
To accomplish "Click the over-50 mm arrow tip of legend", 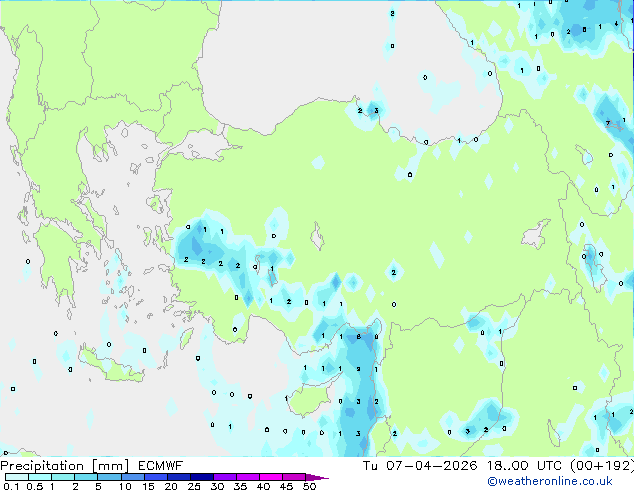I will (x=317, y=477).
